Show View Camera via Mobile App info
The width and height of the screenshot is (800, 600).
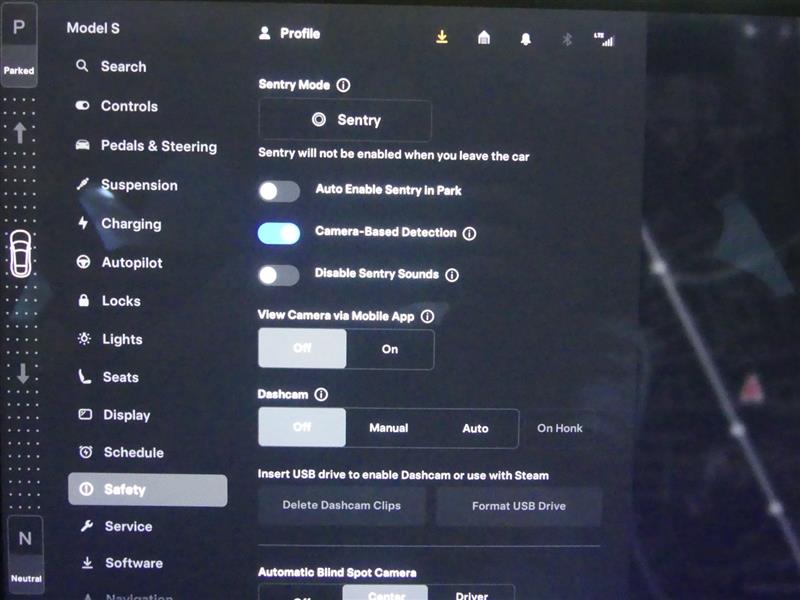pos(428,316)
